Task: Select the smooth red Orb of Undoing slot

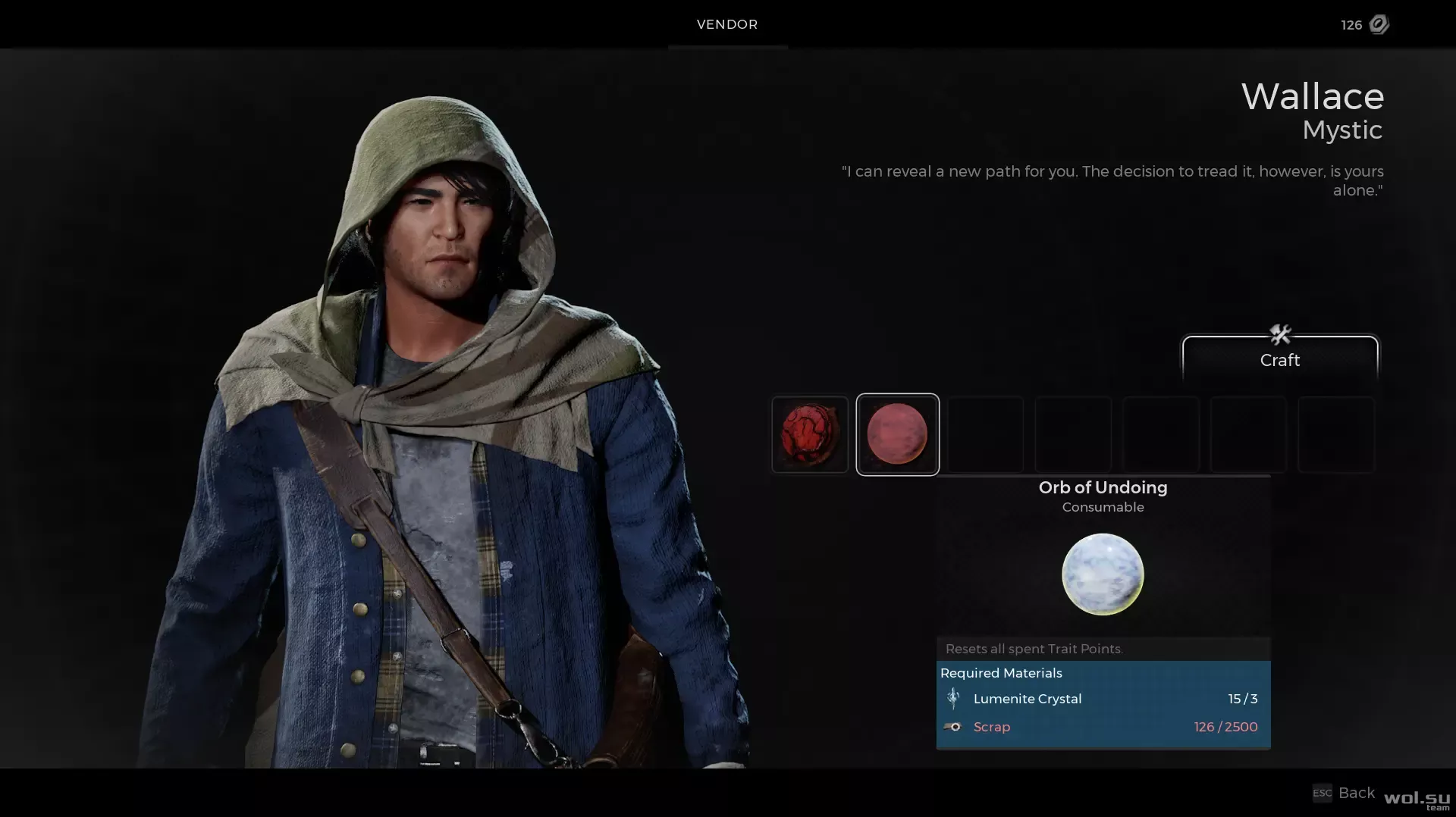Action: (x=897, y=434)
